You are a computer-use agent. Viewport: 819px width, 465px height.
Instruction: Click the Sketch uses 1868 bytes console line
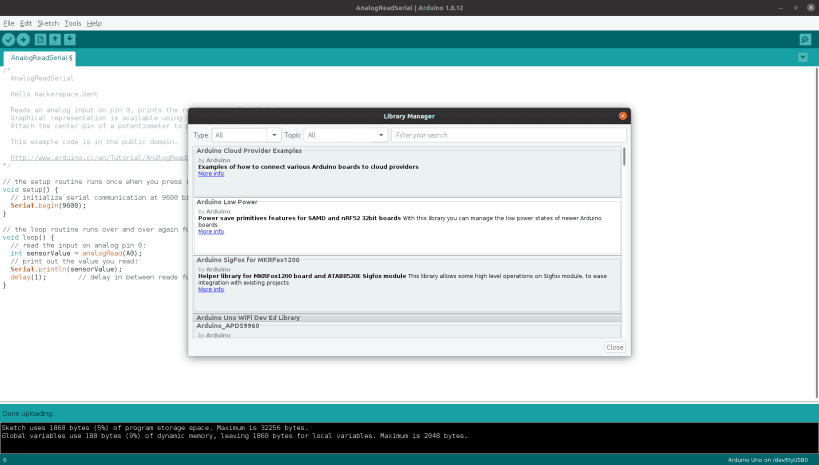(155, 428)
